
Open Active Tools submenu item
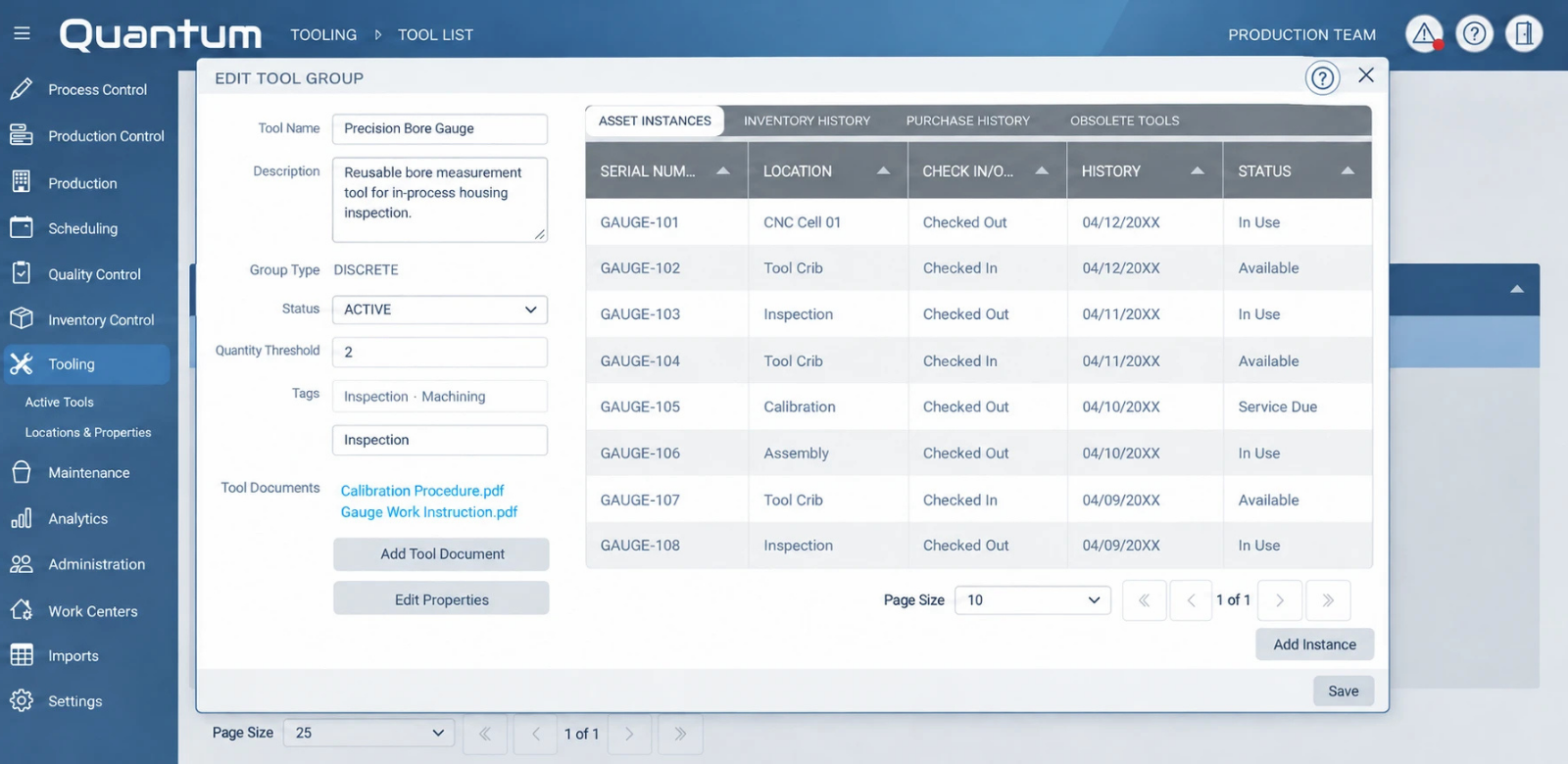click(60, 403)
